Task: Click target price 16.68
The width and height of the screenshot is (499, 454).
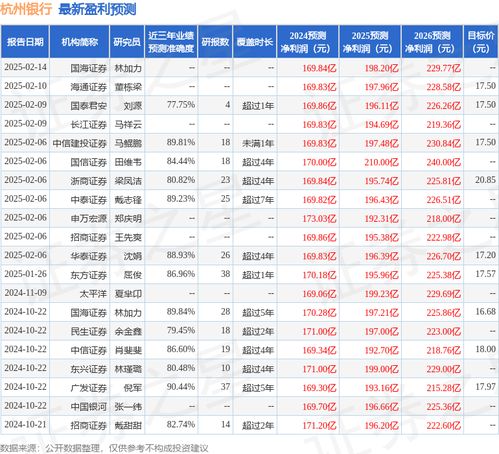Action: [485, 312]
